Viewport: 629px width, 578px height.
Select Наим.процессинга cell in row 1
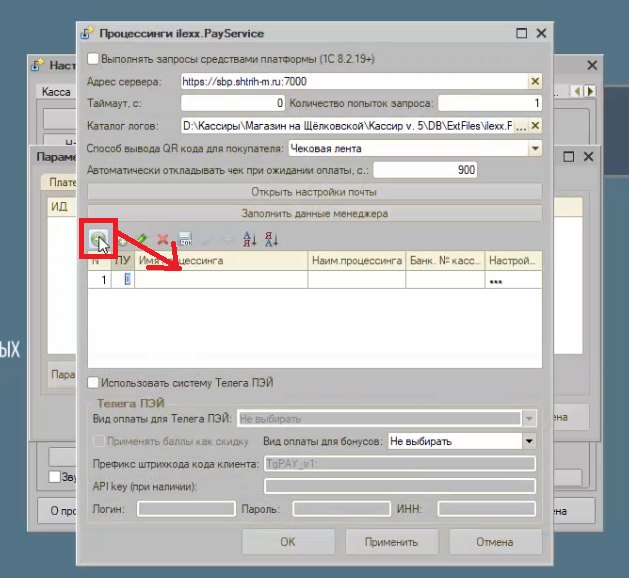coord(357,280)
